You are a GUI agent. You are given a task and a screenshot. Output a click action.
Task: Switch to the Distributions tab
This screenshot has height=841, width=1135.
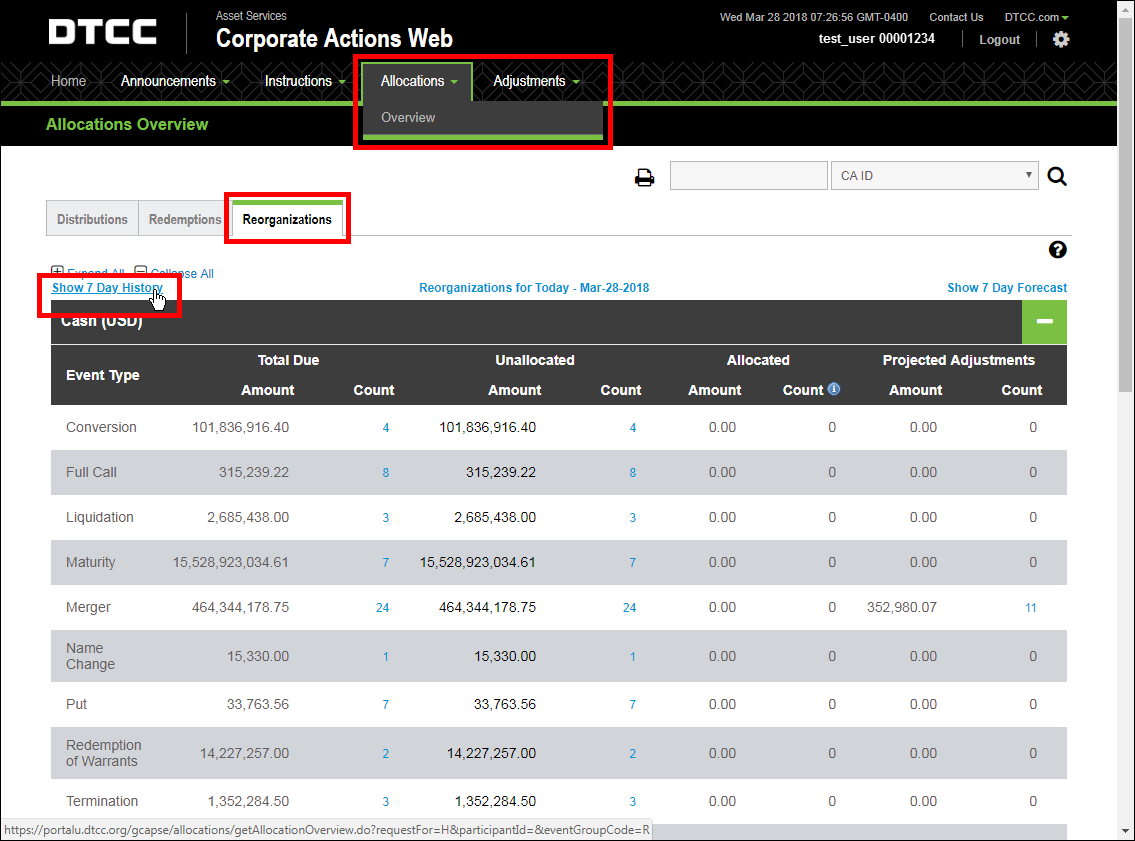(91, 218)
